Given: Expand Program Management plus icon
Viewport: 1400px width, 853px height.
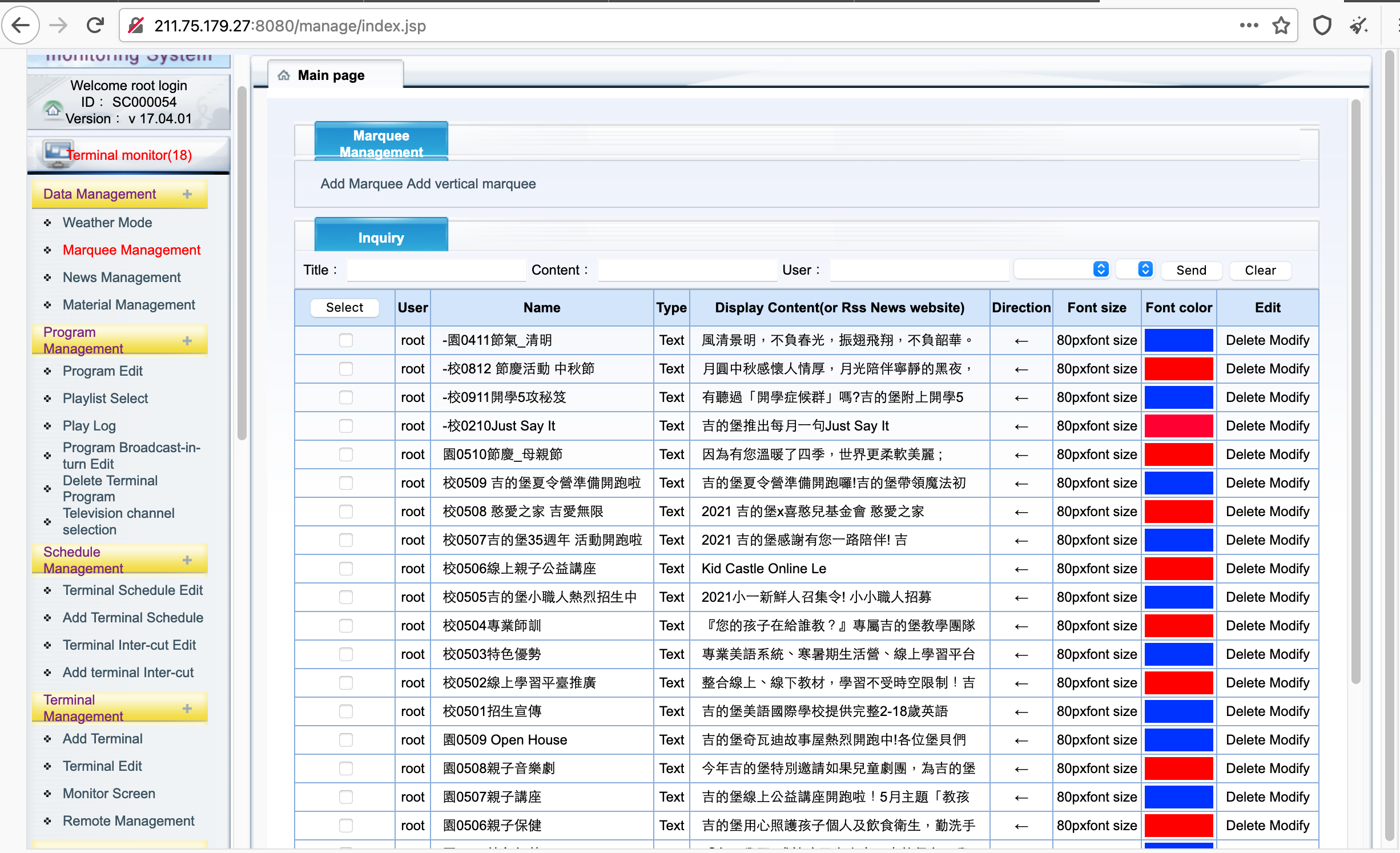Looking at the screenshot, I should tap(187, 341).
